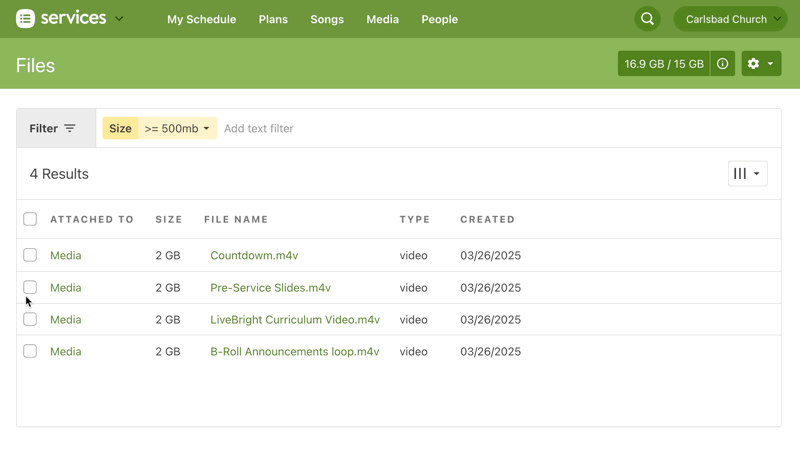Go to My Schedule tab
Viewport: 800px width, 462px height.
pyautogui.click(x=201, y=19)
